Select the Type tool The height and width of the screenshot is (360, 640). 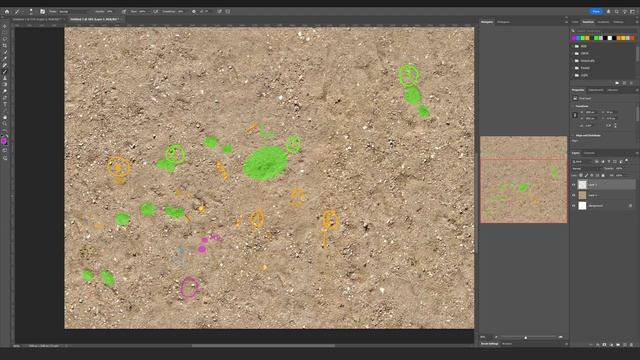click(x=5, y=104)
